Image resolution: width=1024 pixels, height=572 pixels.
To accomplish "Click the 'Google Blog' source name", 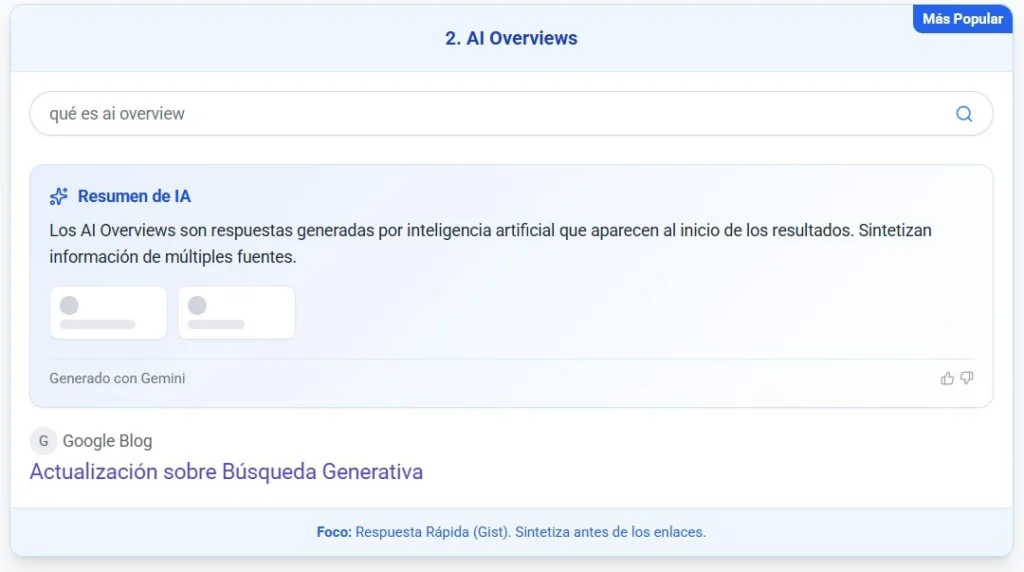I will tap(107, 441).
